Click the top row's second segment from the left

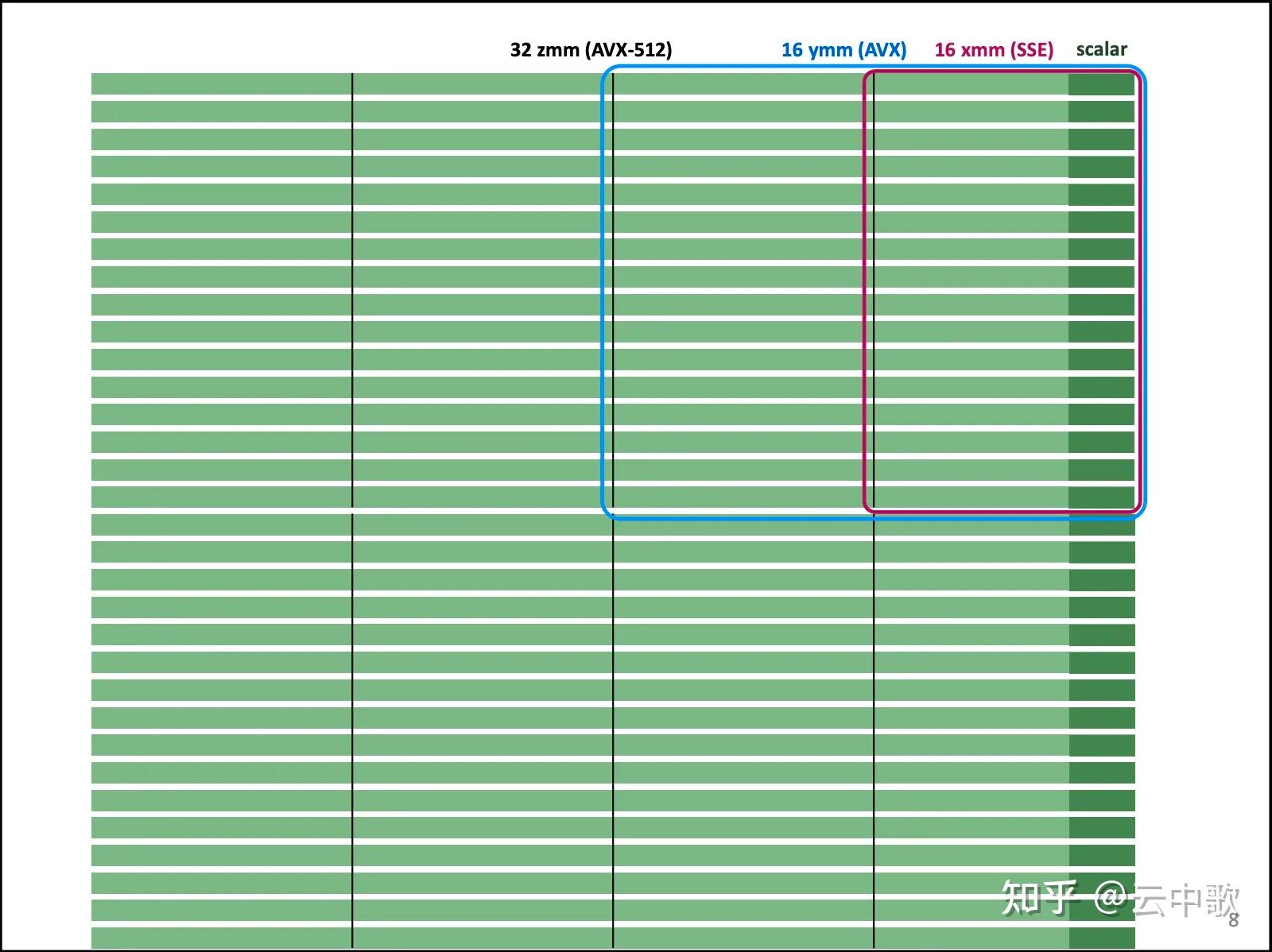point(482,84)
